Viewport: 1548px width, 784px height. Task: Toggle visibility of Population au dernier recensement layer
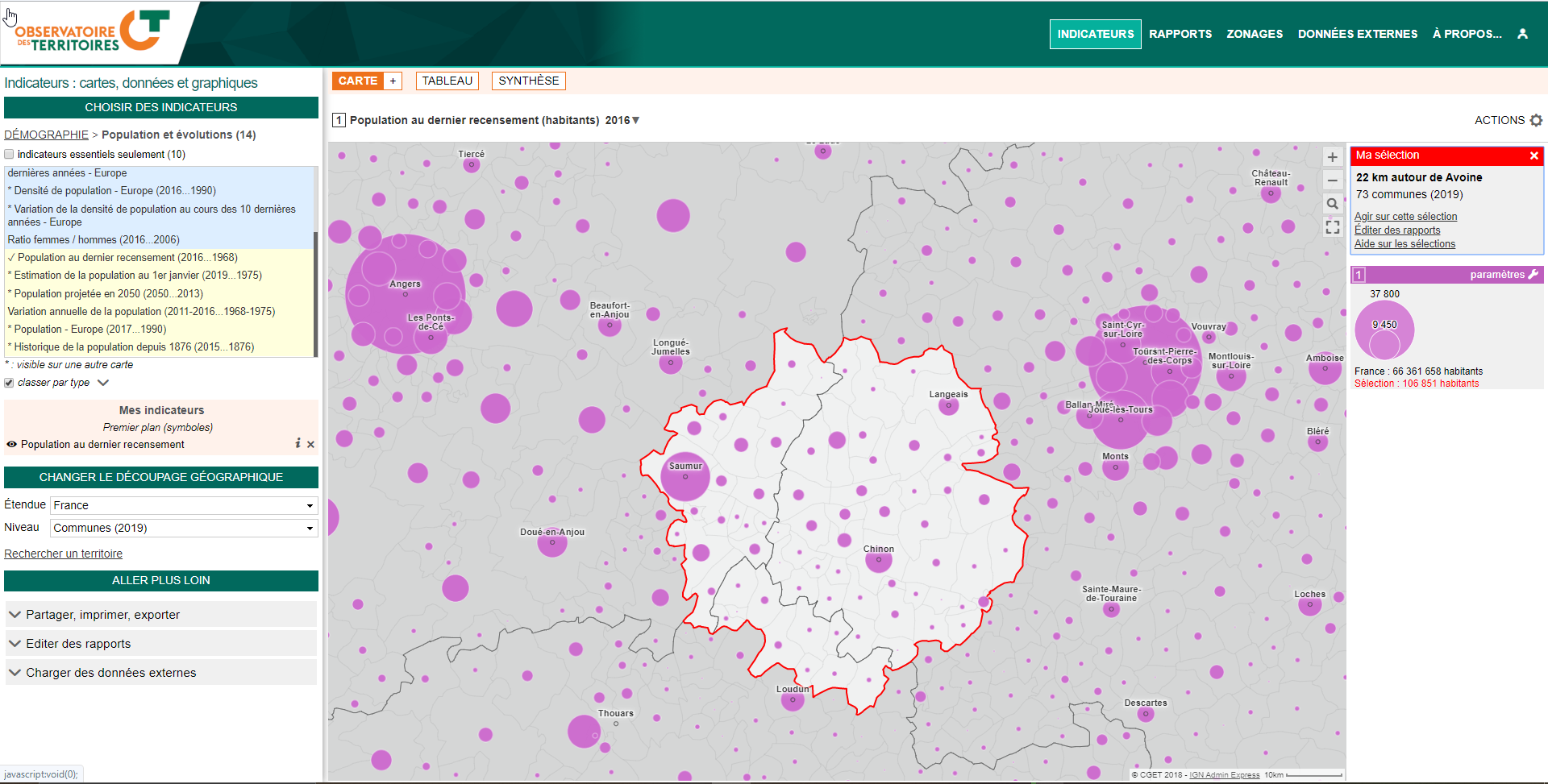[11, 444]
